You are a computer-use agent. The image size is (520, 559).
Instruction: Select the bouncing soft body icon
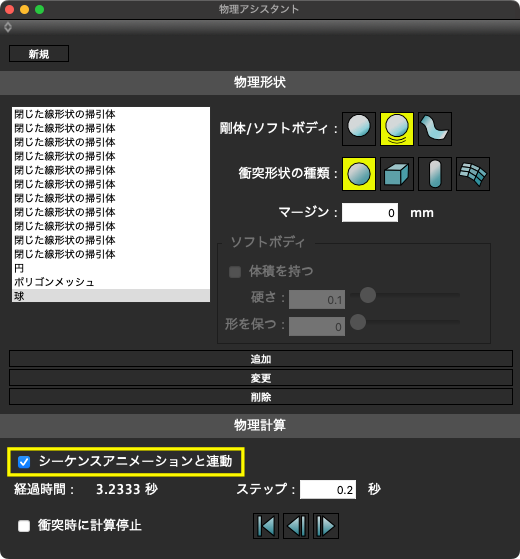pyautogui.click(x=397, y=129)
